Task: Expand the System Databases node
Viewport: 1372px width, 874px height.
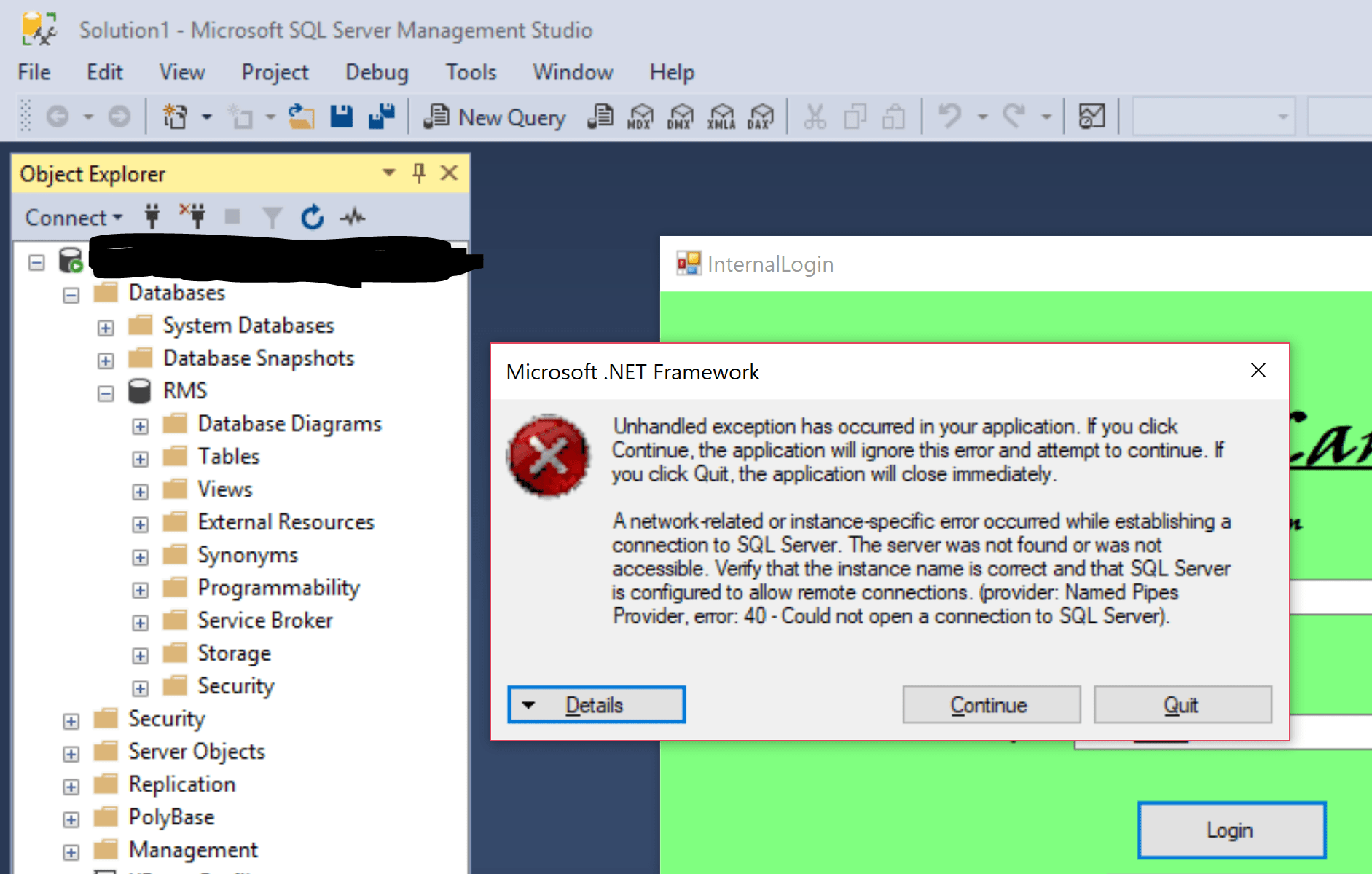Action: point(106,328)
